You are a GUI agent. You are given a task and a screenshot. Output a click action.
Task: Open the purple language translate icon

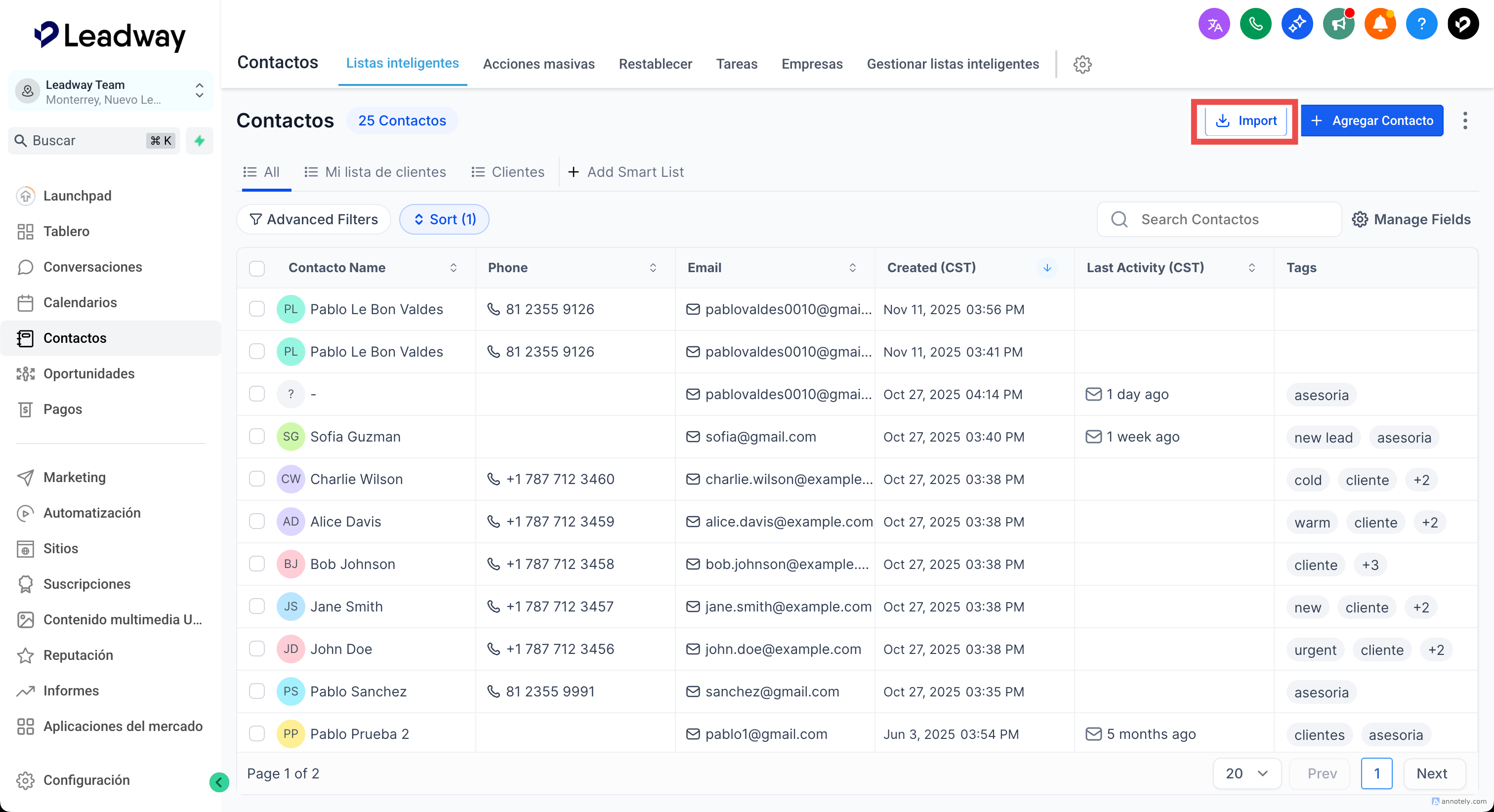1214,24
